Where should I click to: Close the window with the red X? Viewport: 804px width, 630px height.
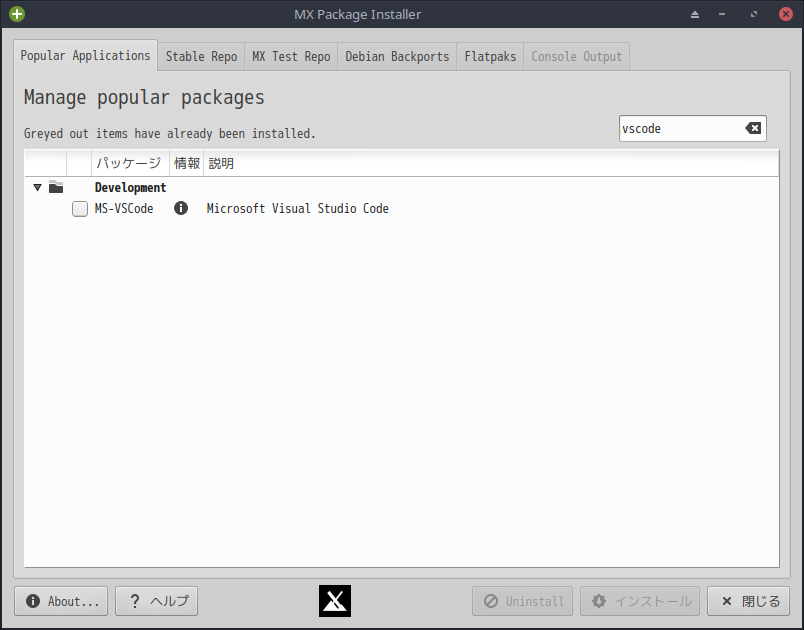click(x=786, y=14)
